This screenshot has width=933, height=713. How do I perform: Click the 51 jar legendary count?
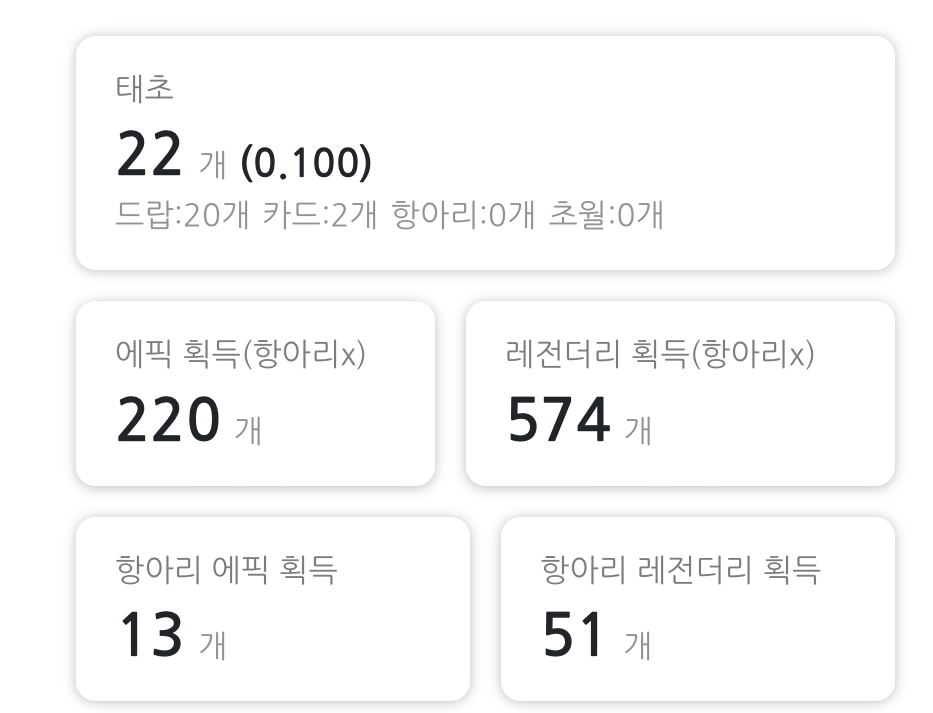click(574, 636)
